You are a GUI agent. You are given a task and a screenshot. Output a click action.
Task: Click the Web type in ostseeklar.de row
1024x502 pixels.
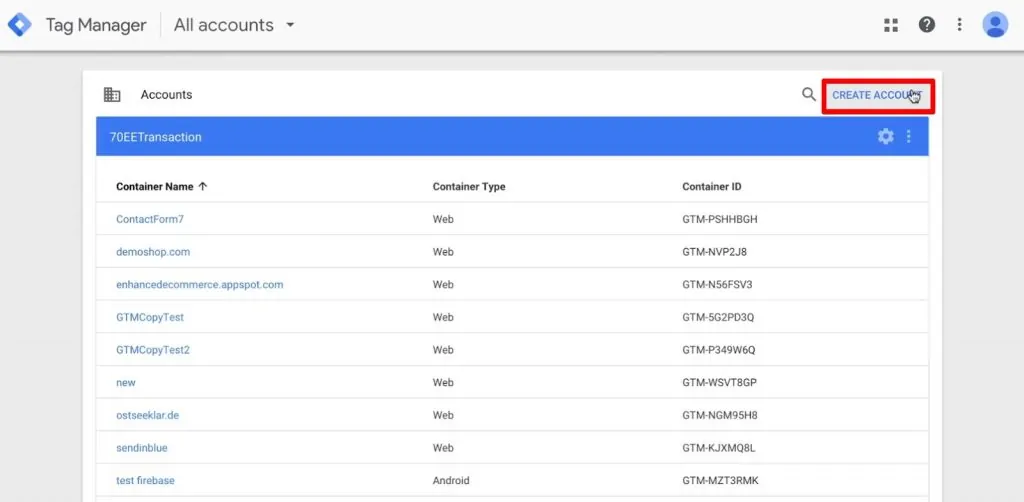(443, 415)
